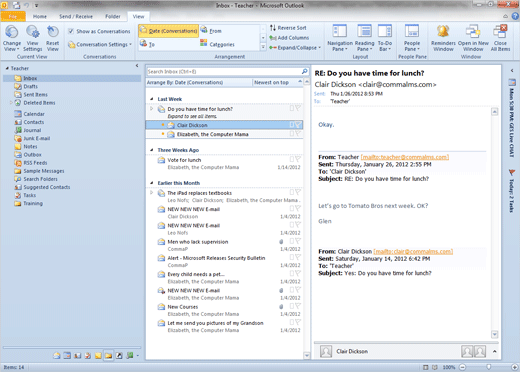Click Add Columns in the ribbon
Image resolution: width=520 pixels, height=372 pixels.
tap(289, 38)
